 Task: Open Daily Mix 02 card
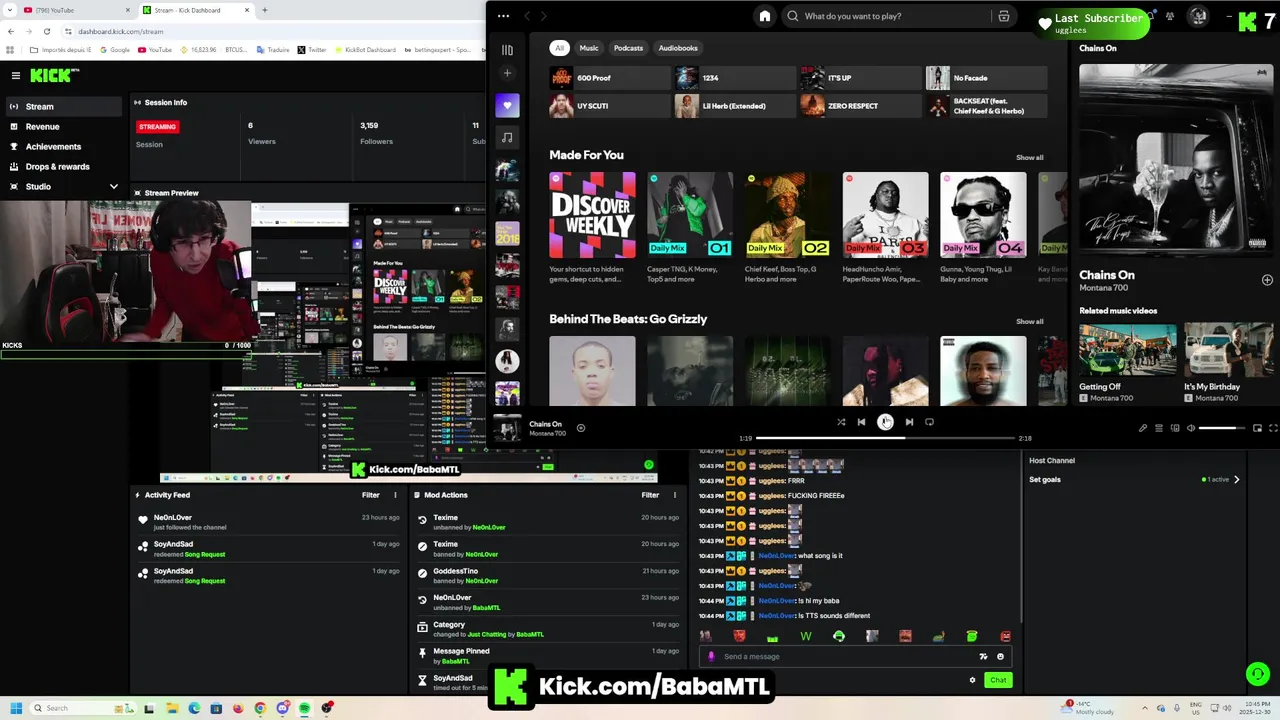[787, 228]
